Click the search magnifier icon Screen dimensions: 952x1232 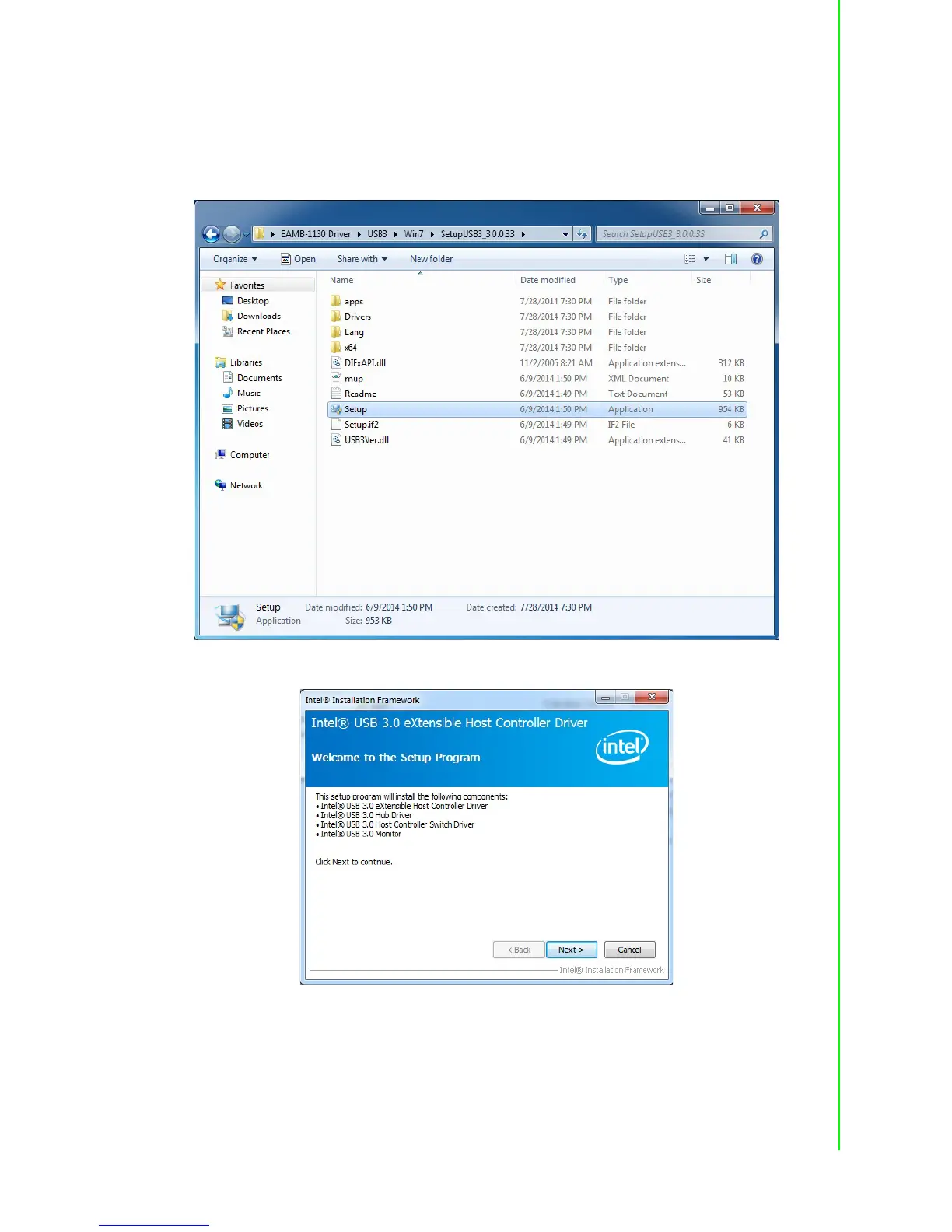(764, 234)
